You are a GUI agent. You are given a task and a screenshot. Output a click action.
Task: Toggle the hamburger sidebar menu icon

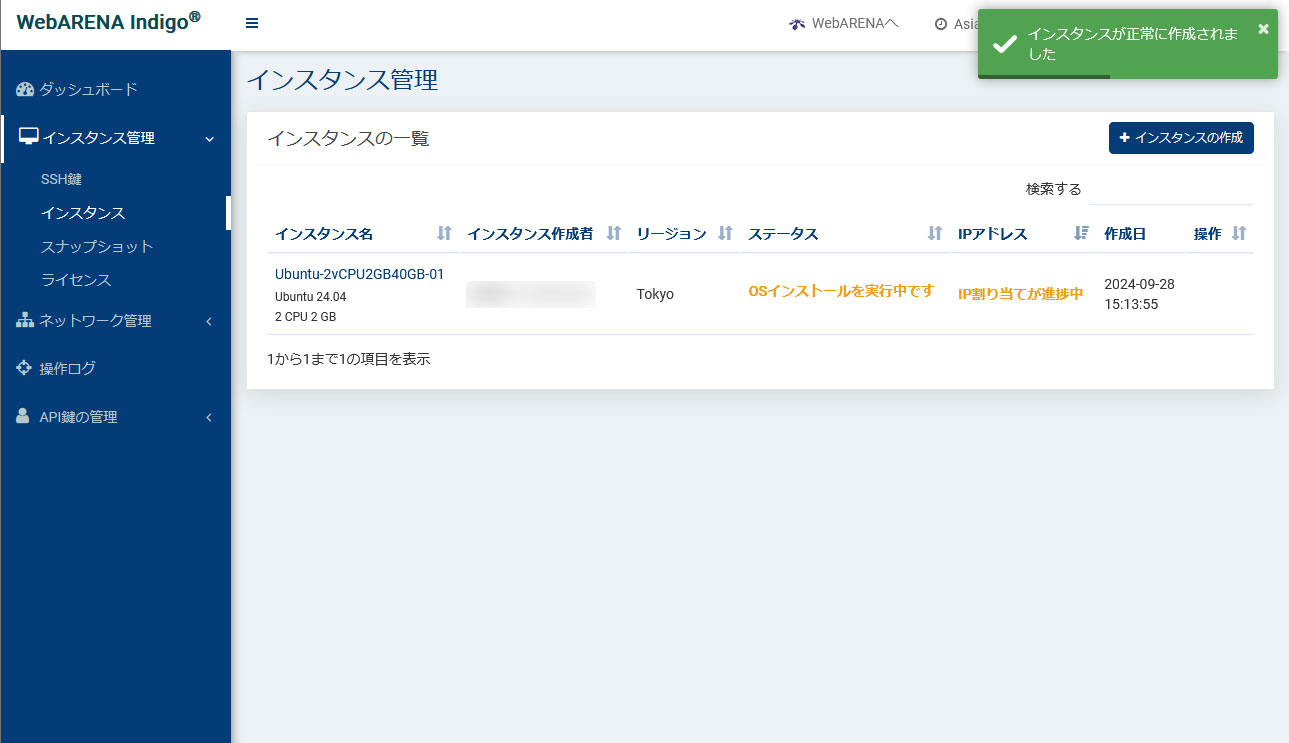pyautogui.click(x=252, y=24)
